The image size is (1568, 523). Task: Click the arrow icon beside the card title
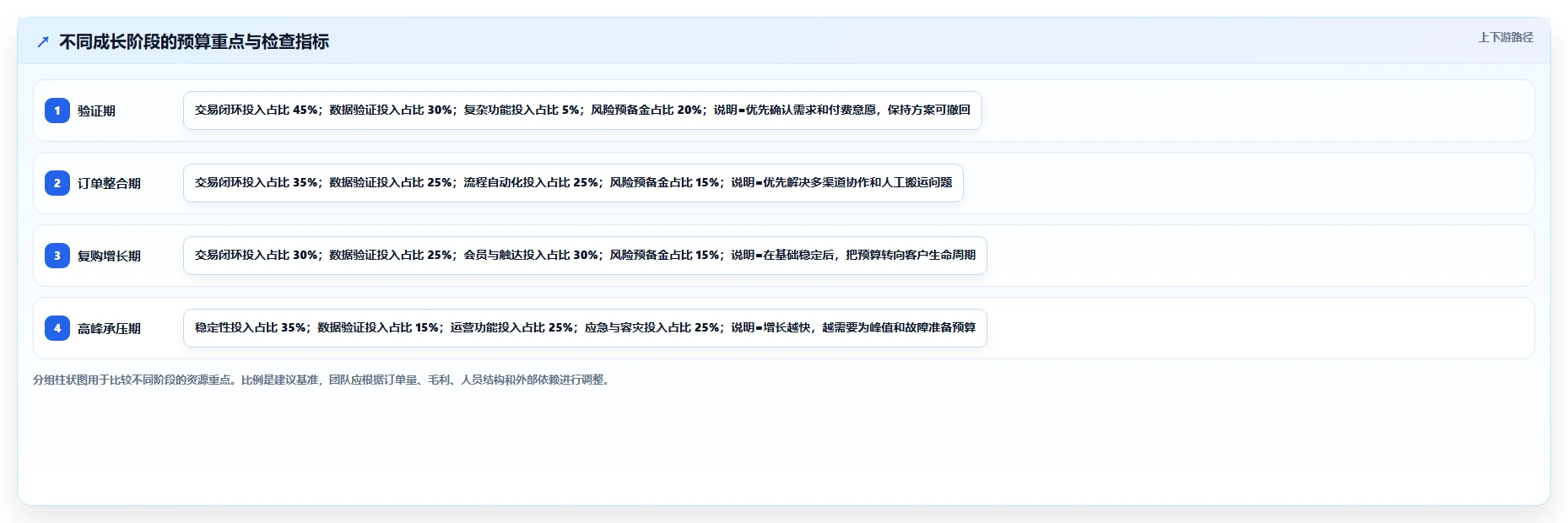click(43, 41)
